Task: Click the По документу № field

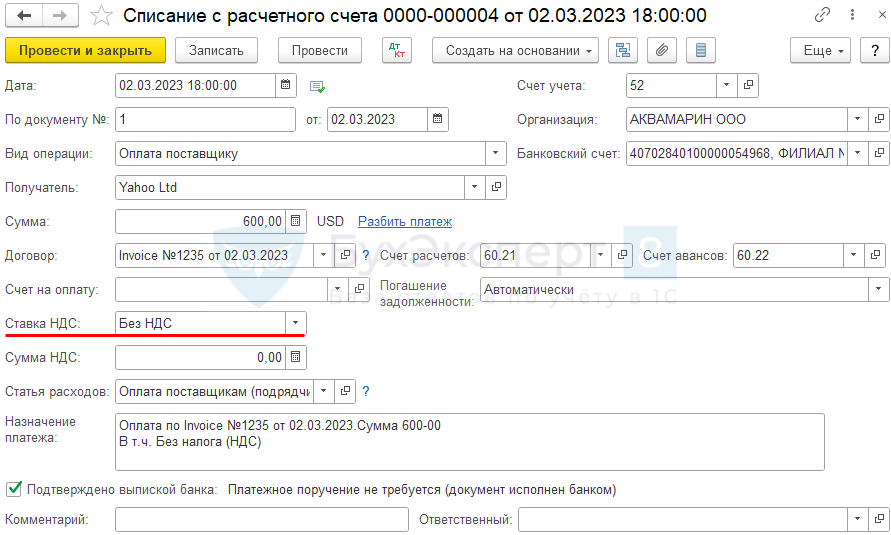Action: coord(205,119)
